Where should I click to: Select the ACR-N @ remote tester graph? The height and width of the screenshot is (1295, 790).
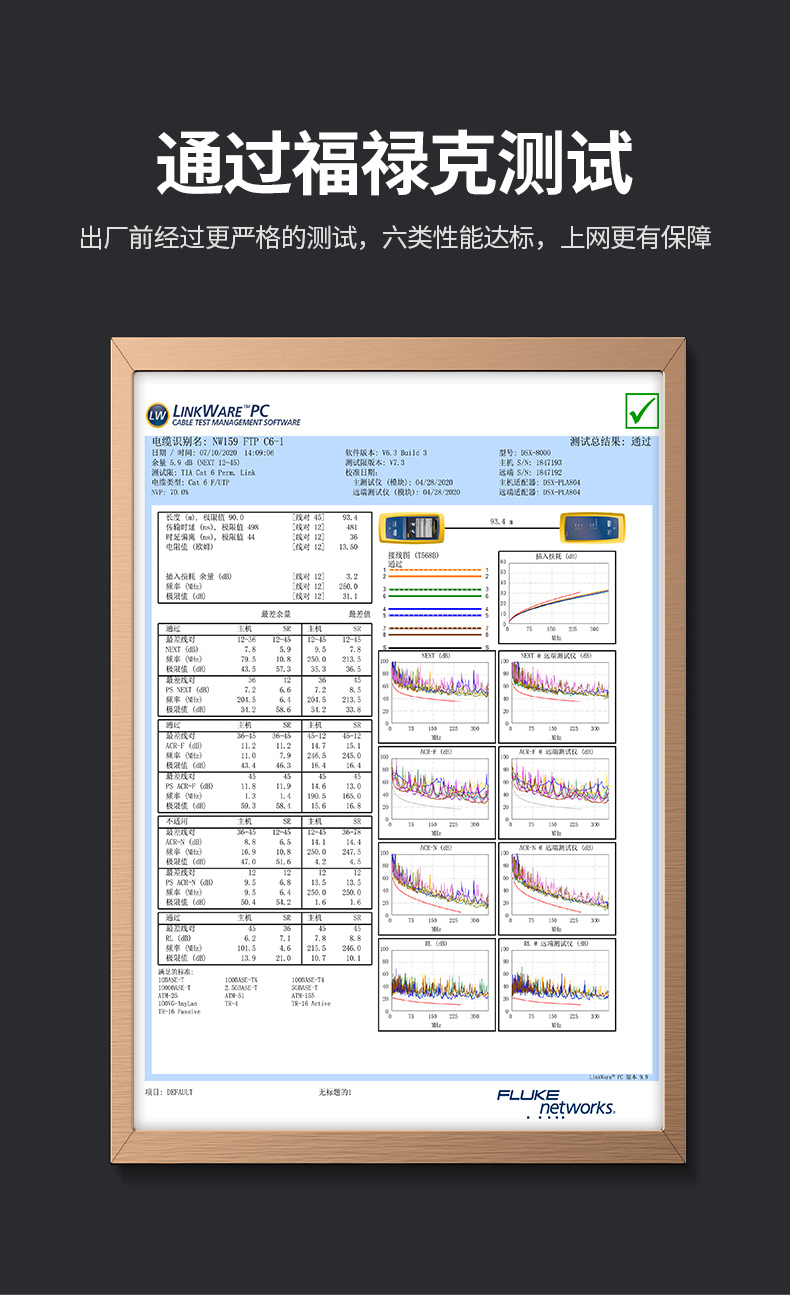(x=556, y=886)
